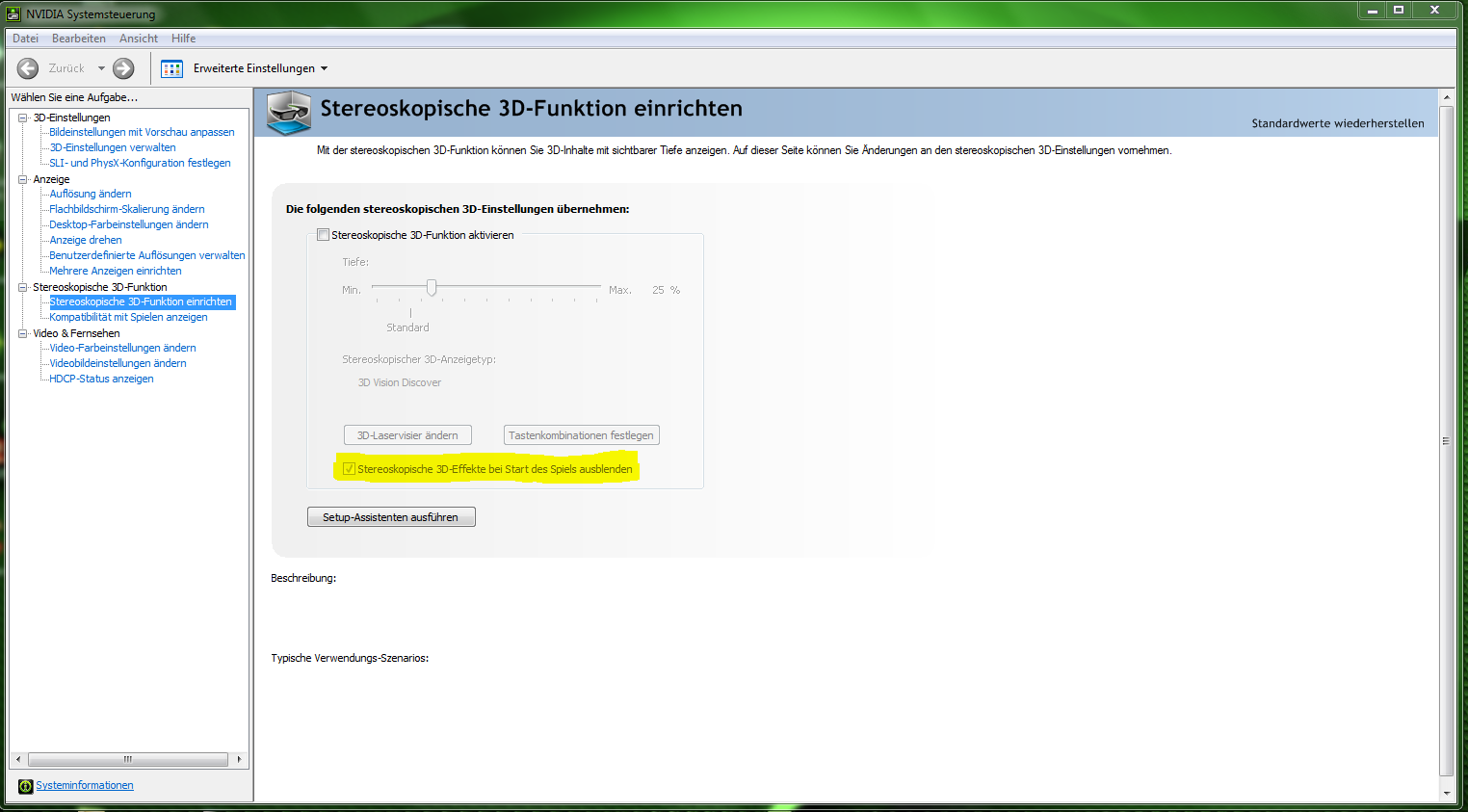
Task: Click 3D-Laservisier ändern button
Action: 407,435
